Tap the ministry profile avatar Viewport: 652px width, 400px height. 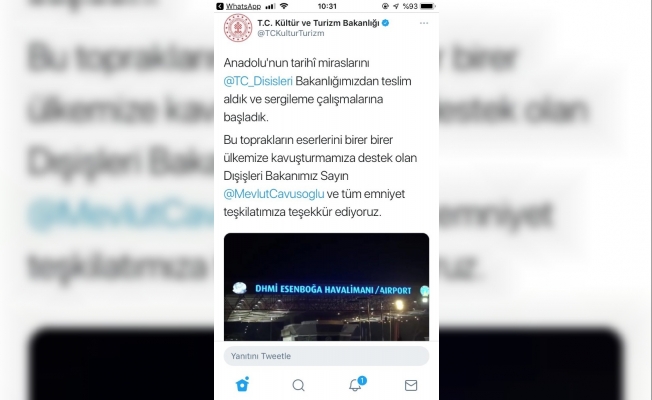point(238,28)
